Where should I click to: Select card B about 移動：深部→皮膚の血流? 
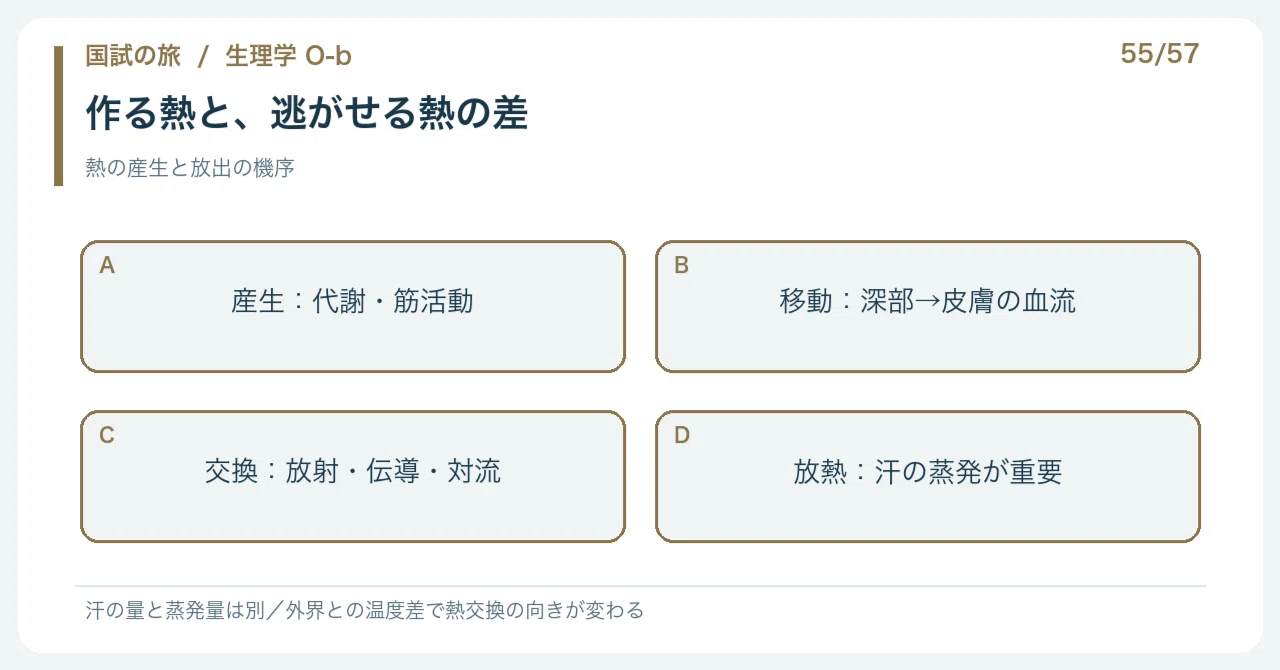[928, 306]
